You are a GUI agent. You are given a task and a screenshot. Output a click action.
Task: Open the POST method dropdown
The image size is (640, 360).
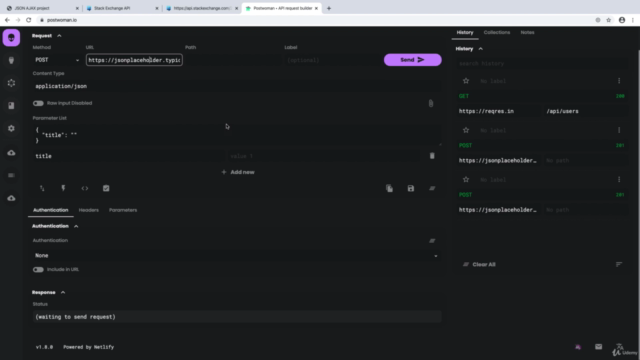(57, 60)
